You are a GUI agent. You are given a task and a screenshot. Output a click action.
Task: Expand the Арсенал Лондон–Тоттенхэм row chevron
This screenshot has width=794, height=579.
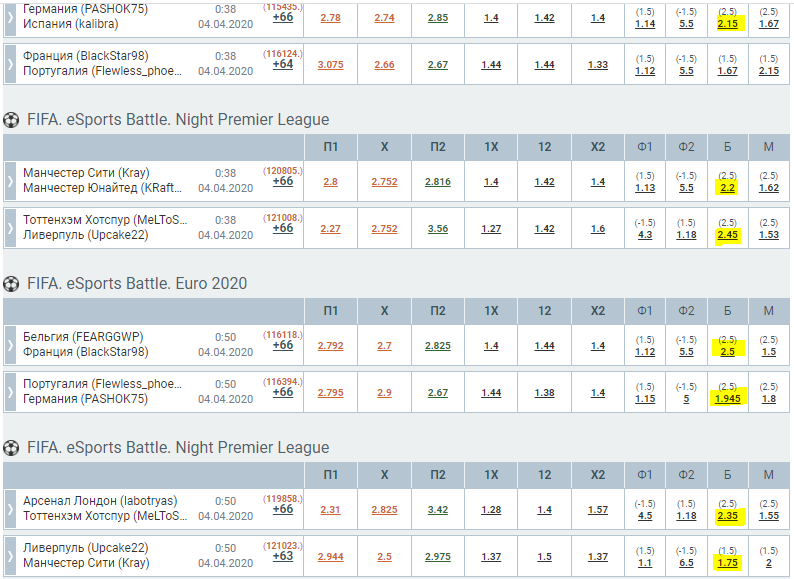[x=10, y=509]
